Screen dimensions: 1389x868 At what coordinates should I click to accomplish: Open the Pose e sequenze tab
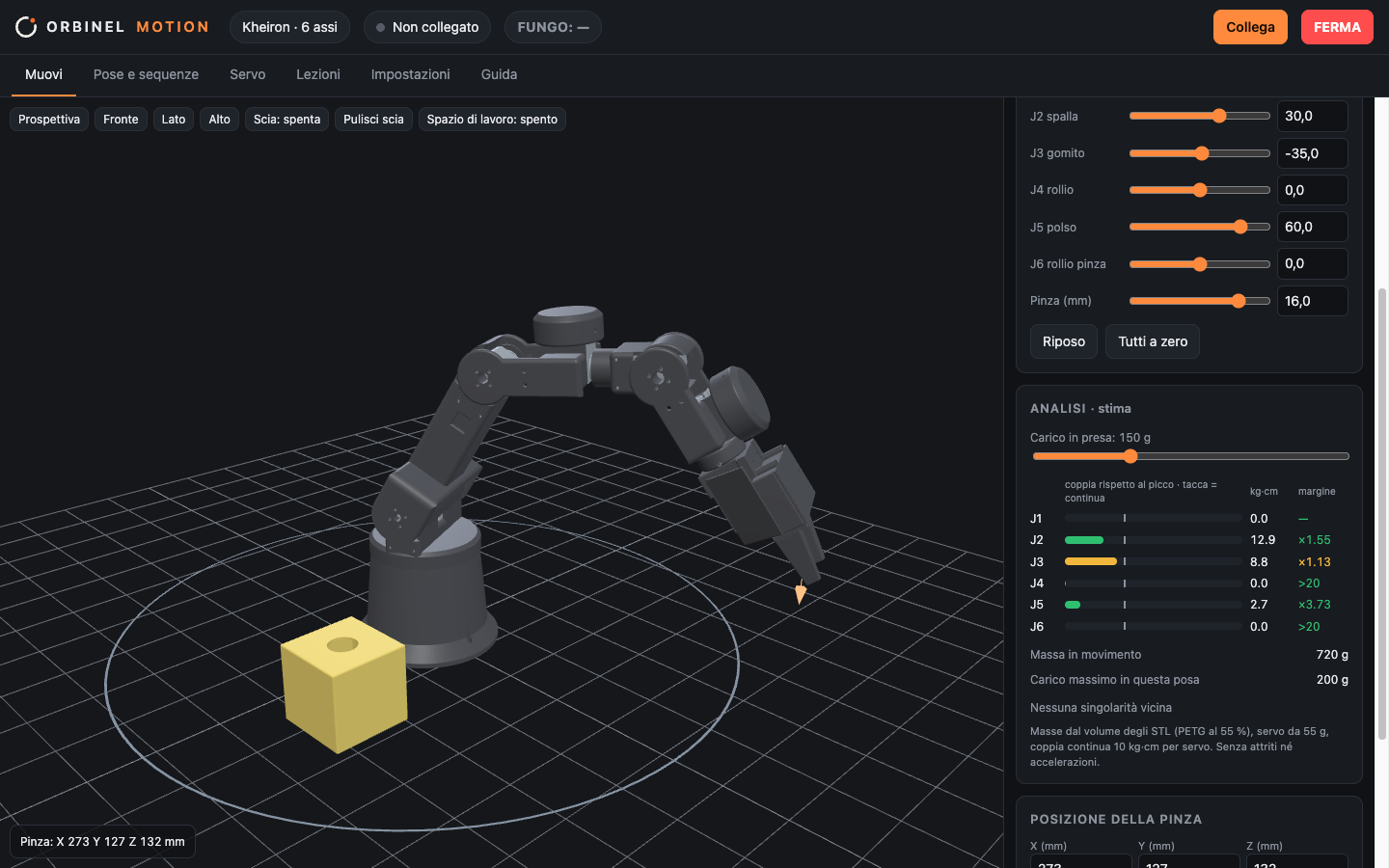146,74
